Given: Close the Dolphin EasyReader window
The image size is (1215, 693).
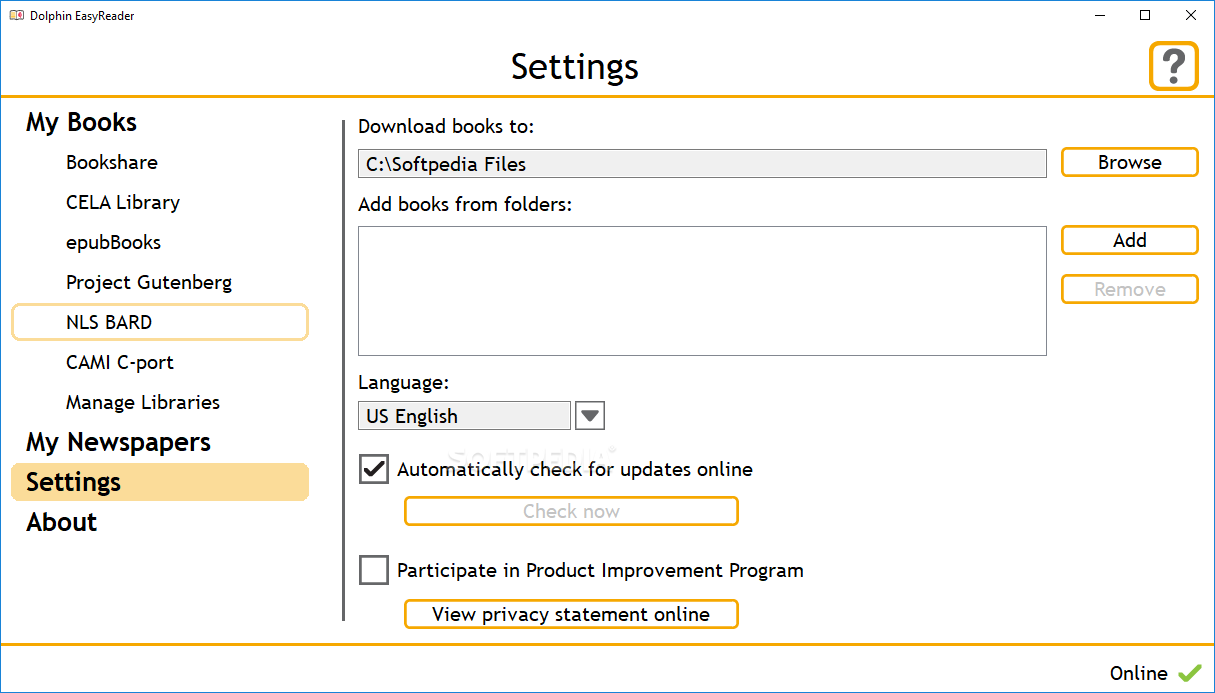Looking at the screenshot, I should tap(1191, 15).
